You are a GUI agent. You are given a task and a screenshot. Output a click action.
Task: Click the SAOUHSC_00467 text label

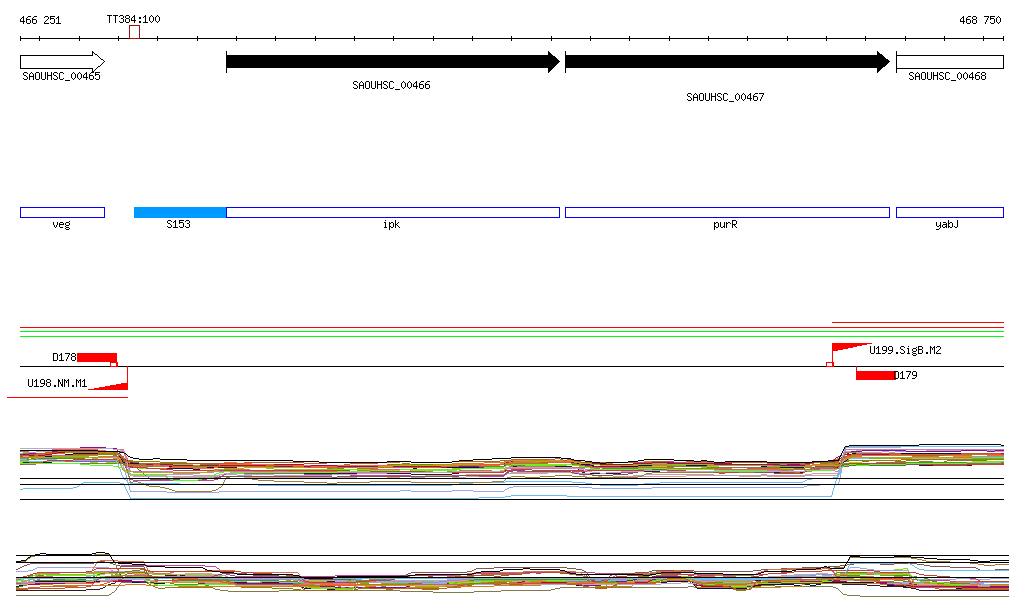pos(725,98)
